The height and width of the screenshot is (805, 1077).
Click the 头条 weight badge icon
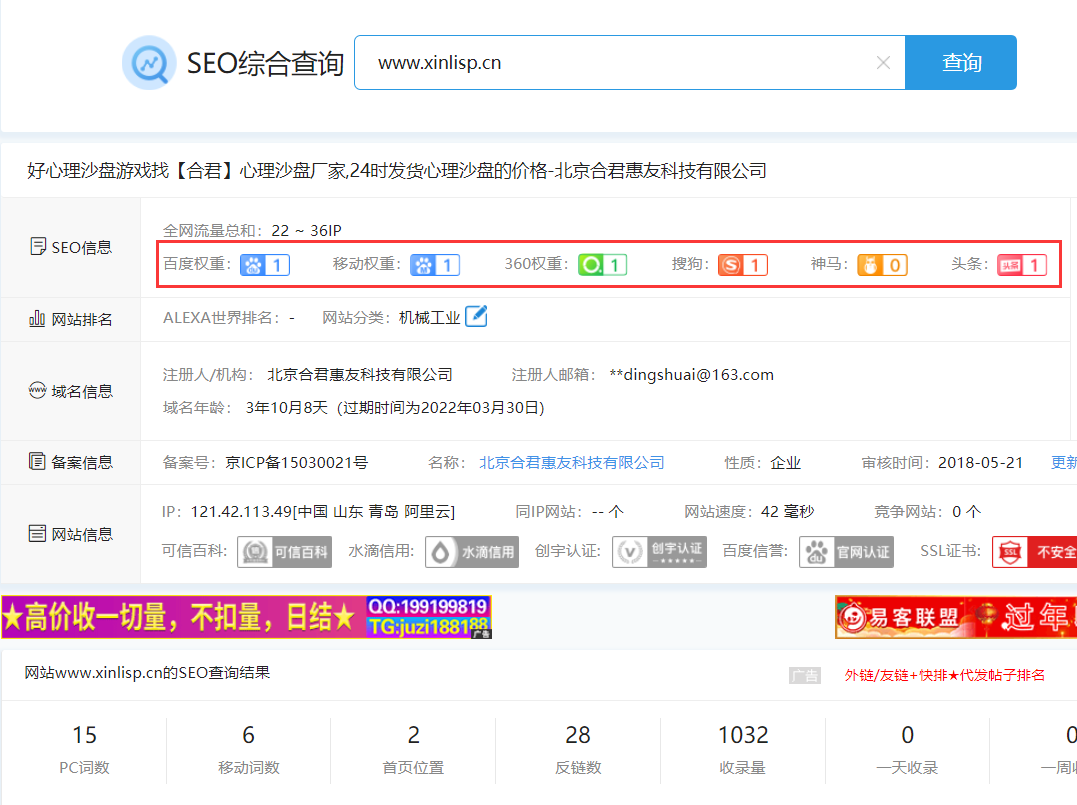coord(1022,265)
